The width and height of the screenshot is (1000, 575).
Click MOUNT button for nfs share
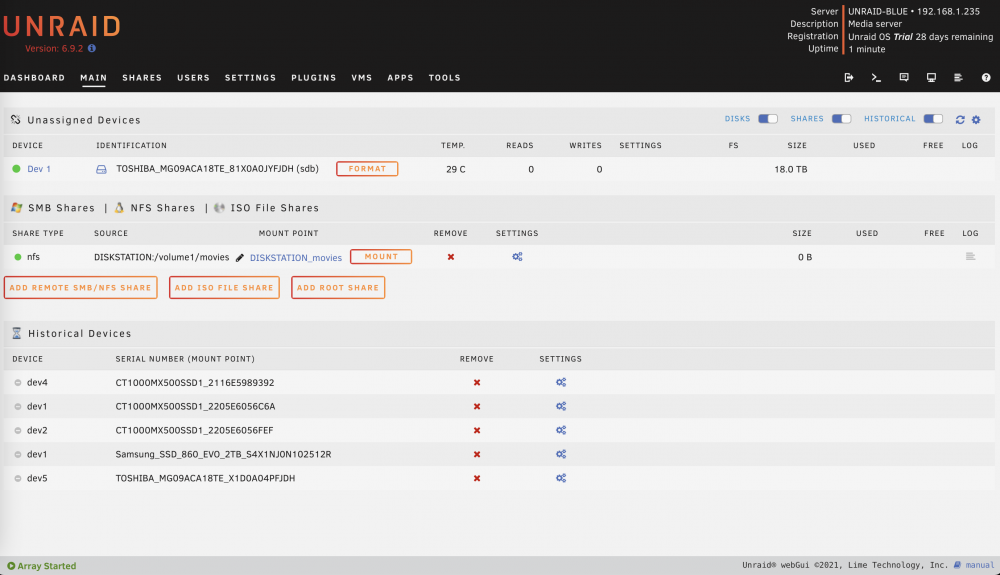(381, 257)
